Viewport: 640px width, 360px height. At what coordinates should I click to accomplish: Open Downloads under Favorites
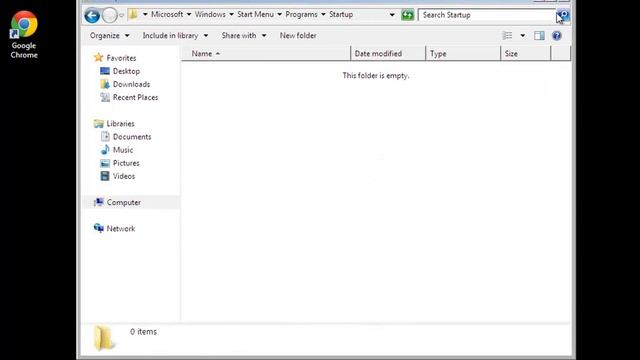click(x=131, y=84)
